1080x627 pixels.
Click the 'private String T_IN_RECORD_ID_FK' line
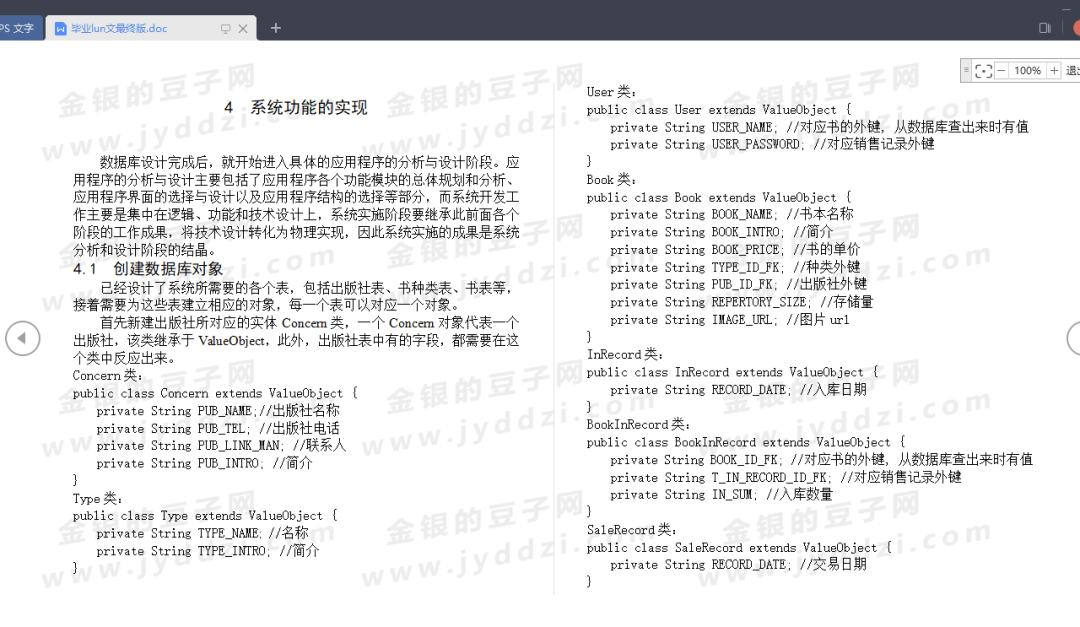pyautogui.click(x=785, y=477)
